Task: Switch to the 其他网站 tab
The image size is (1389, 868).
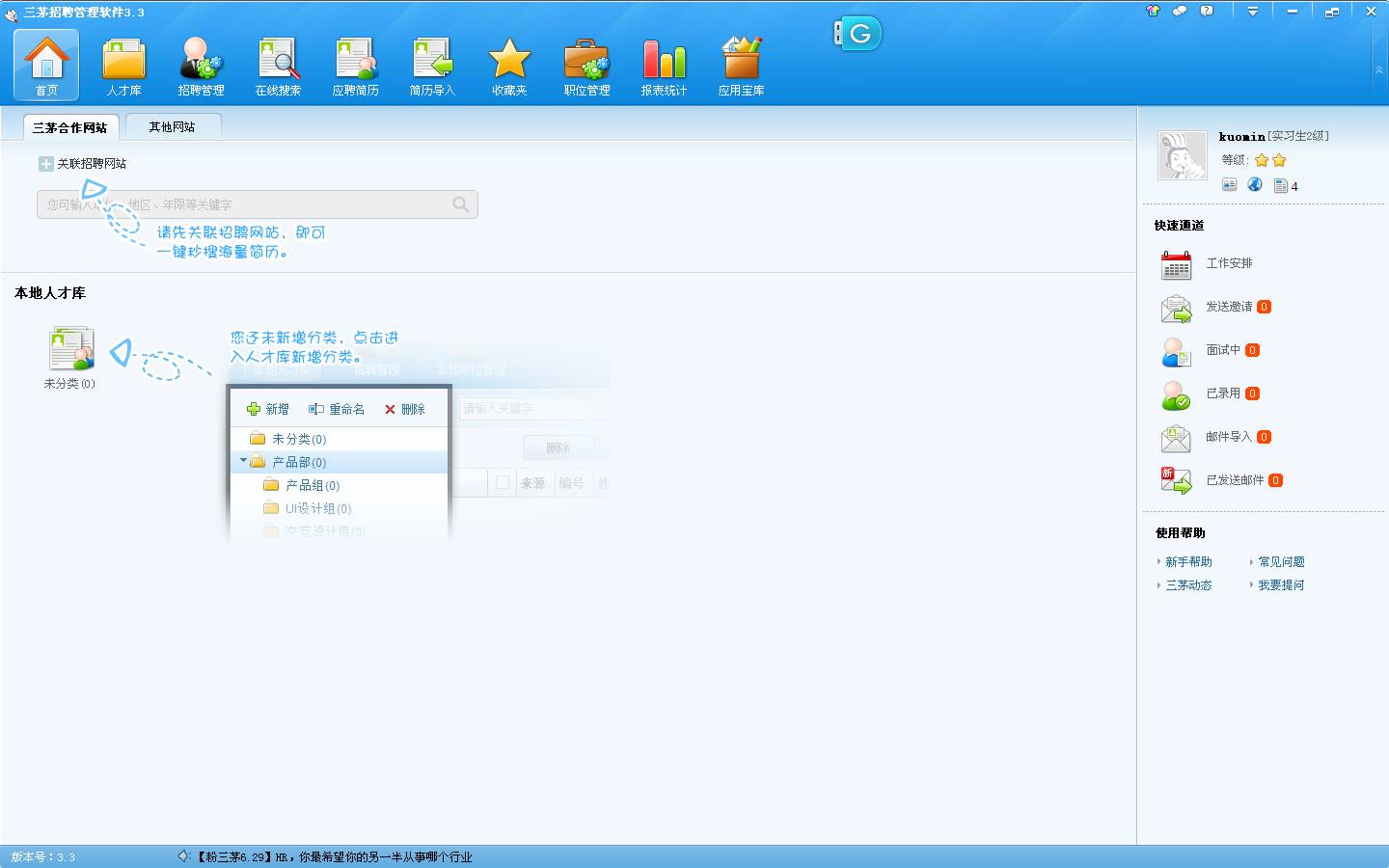Action: [172, 127]
